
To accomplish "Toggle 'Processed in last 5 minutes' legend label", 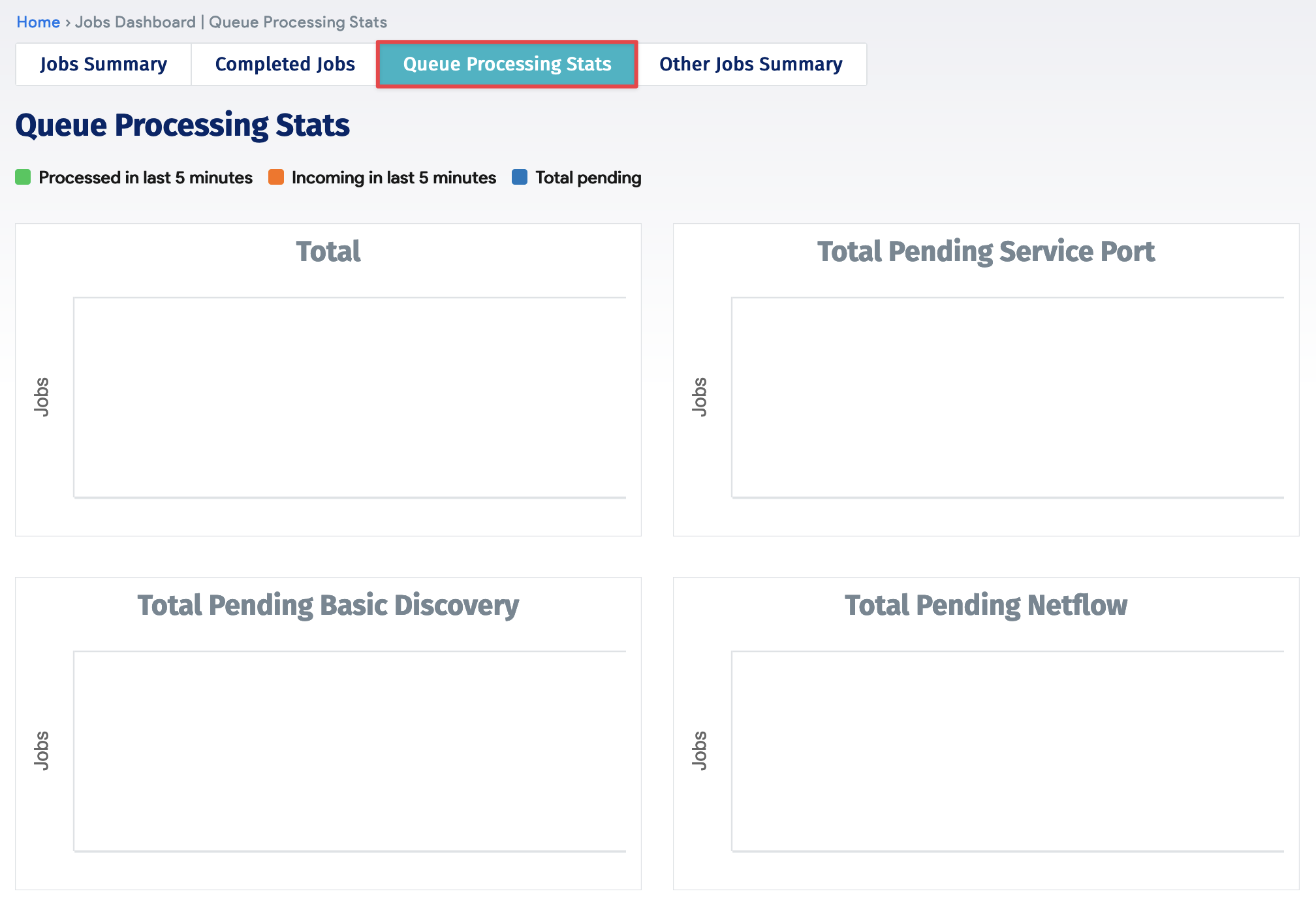I will pos(146,178).
